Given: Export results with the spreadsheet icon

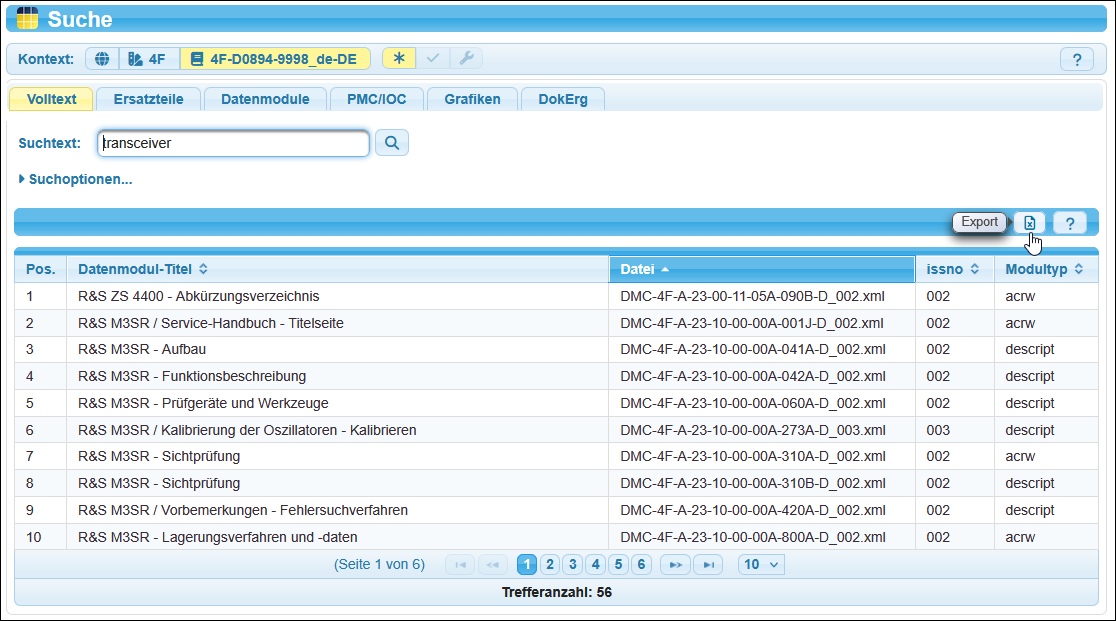Looking at the screenshot, I should point(1030,223).
